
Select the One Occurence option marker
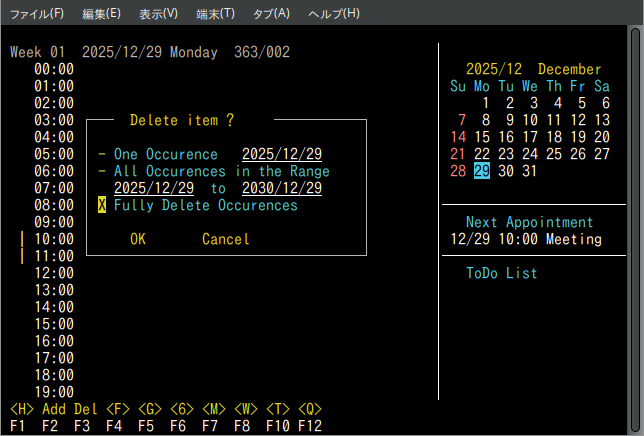[x=102, y=155]
